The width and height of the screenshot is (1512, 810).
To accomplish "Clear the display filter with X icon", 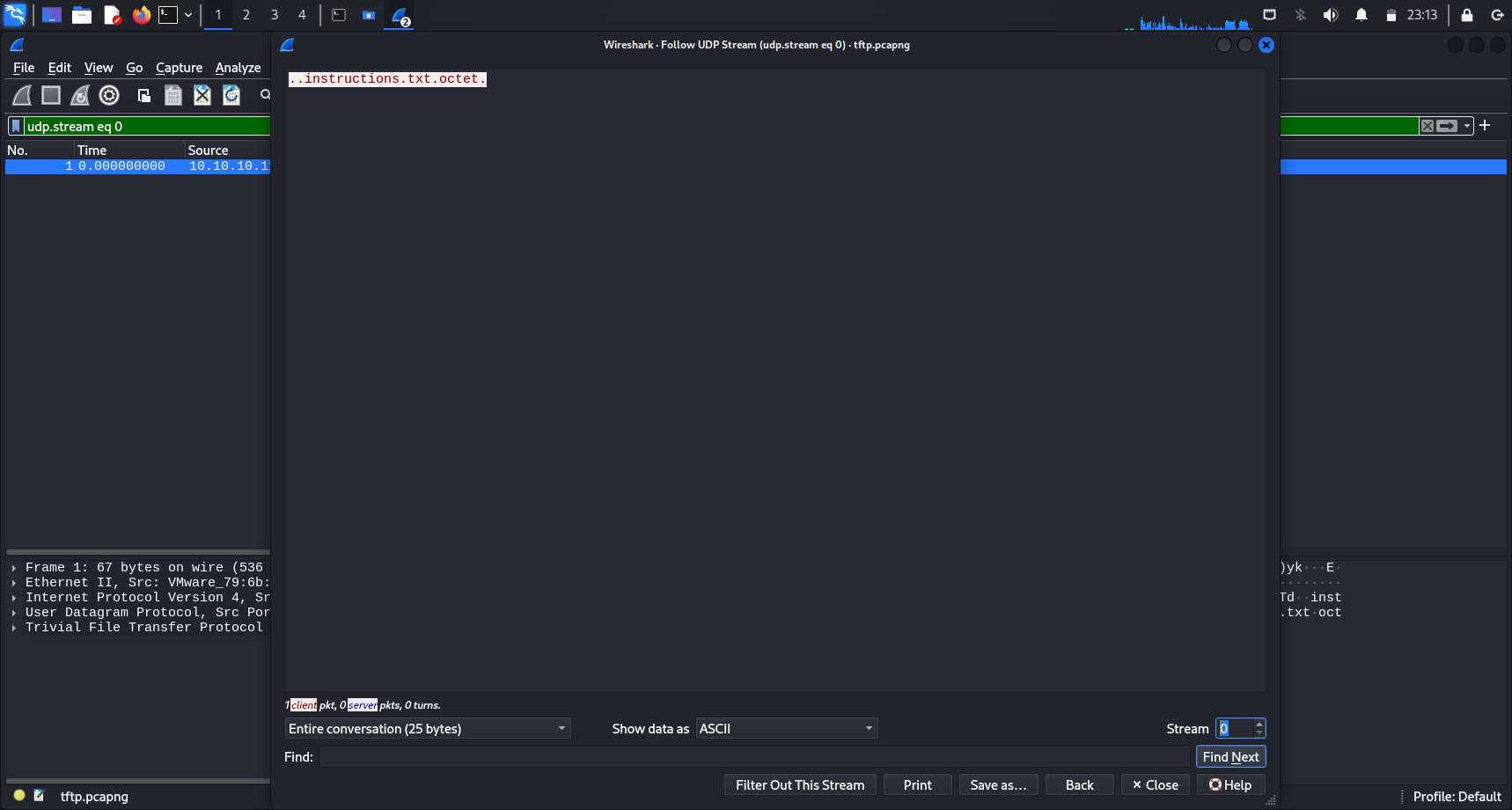I will [x=1428, y=126].
